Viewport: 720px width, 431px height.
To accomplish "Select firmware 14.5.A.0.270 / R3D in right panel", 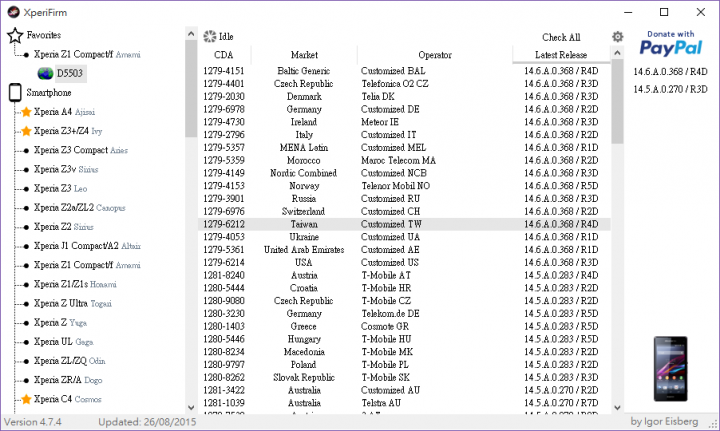I will (670, 90).
